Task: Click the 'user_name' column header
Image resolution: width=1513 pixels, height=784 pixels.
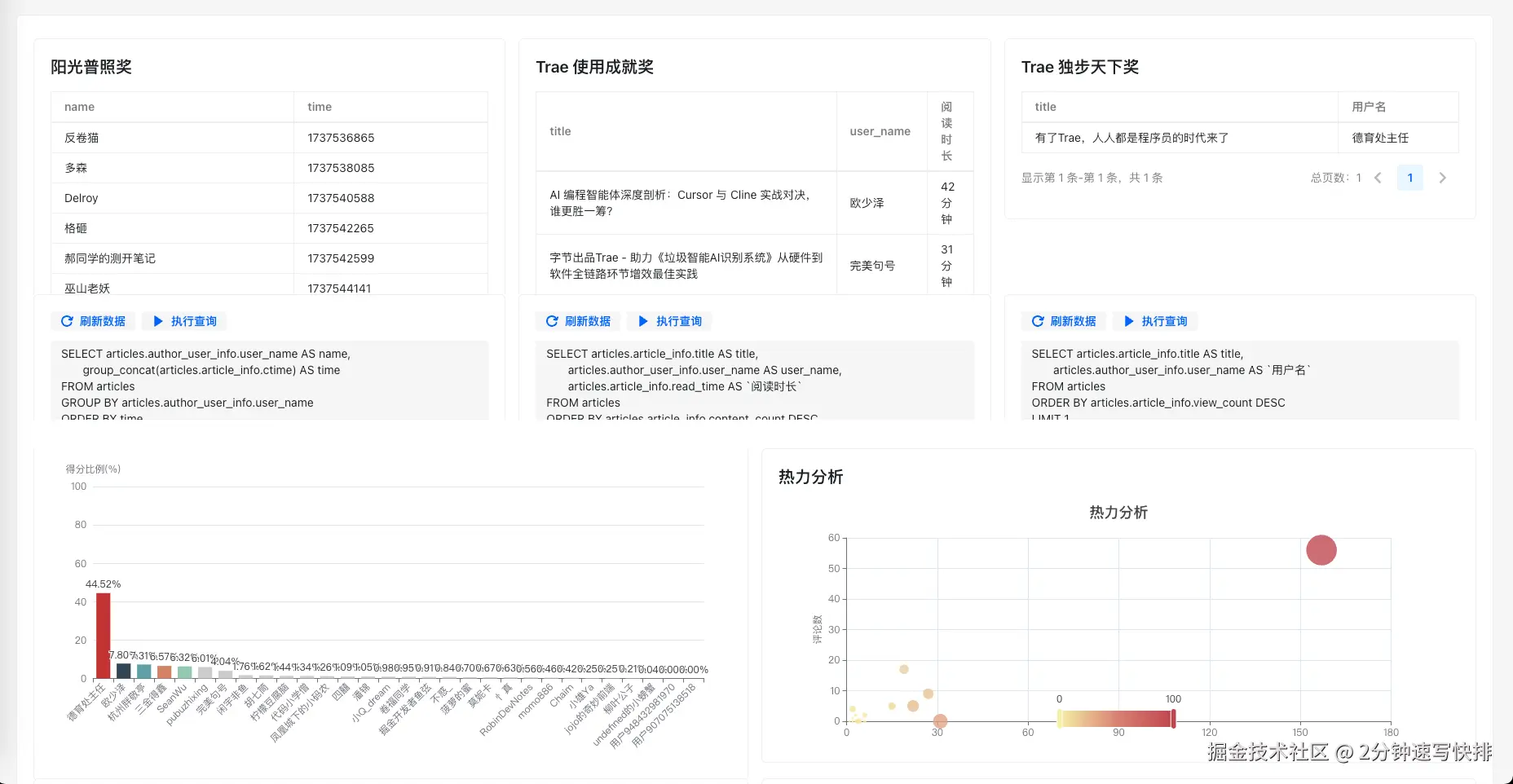Action: (x=882, y=131)
